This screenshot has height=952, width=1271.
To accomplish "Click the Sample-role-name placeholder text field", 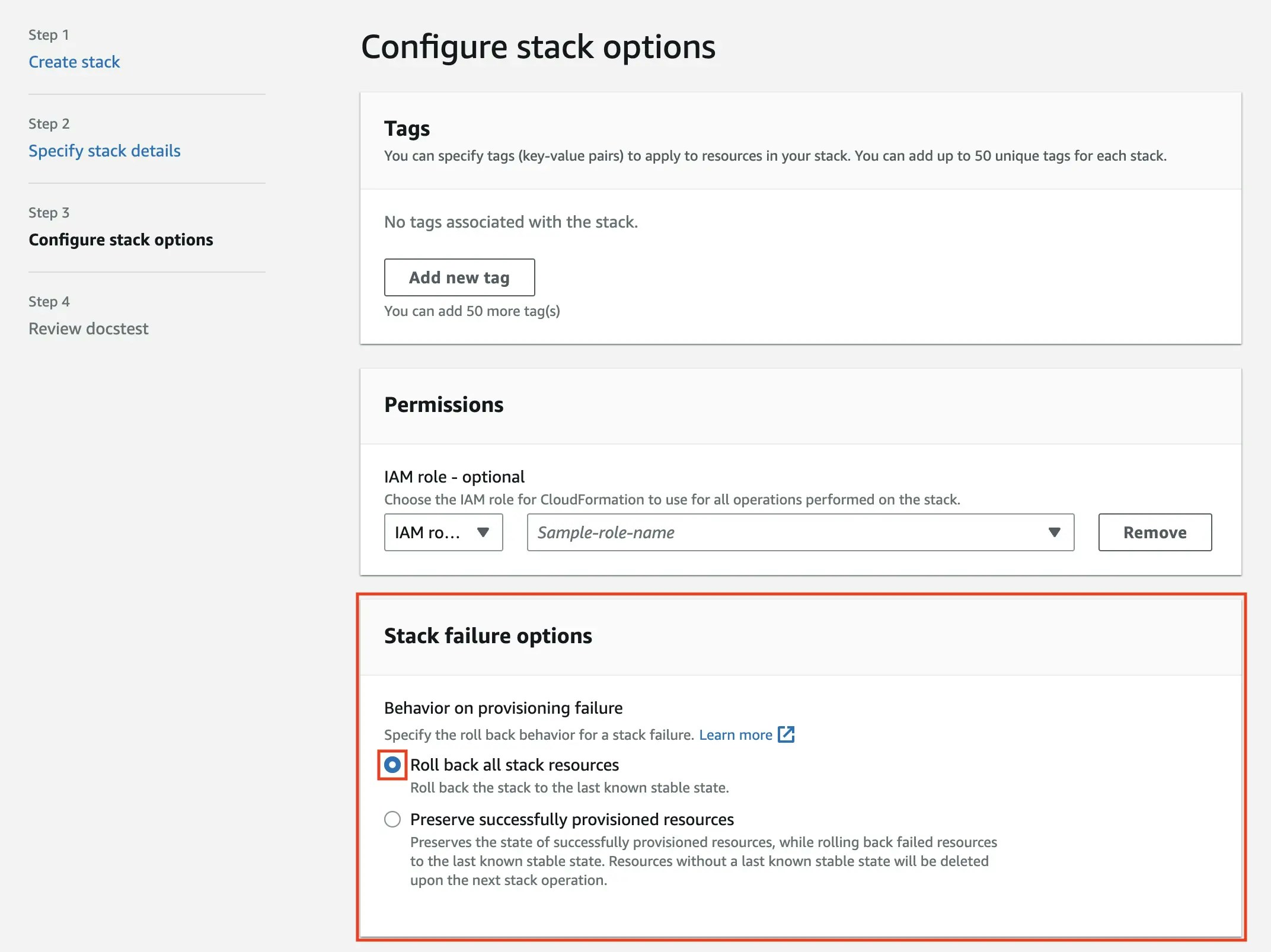I will click(x=606, y=532).
